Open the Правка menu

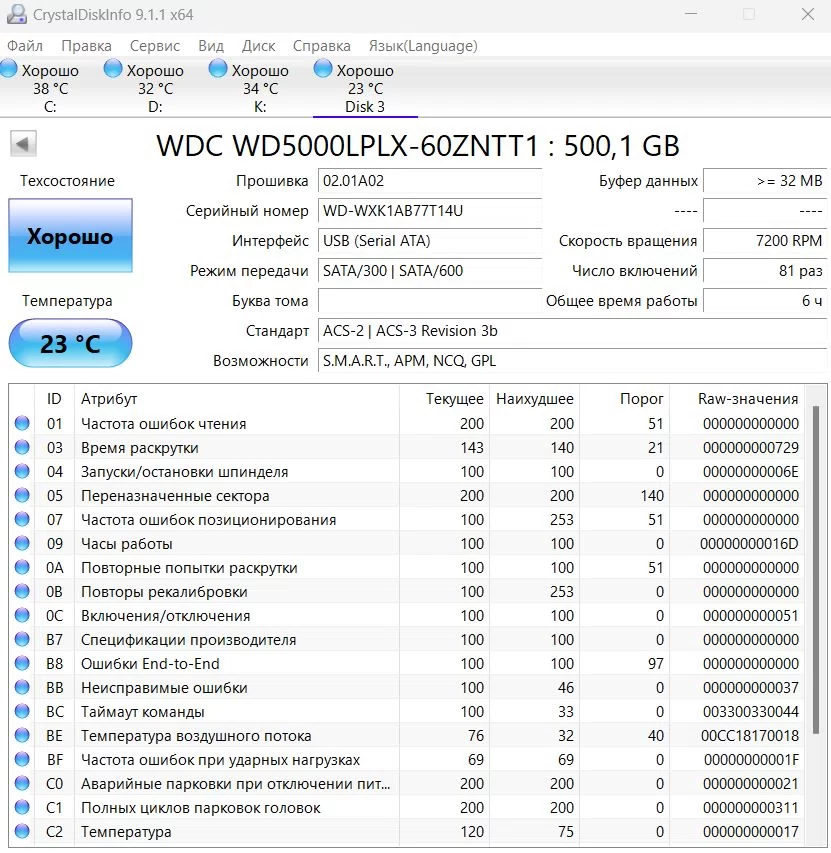[86, 46]
